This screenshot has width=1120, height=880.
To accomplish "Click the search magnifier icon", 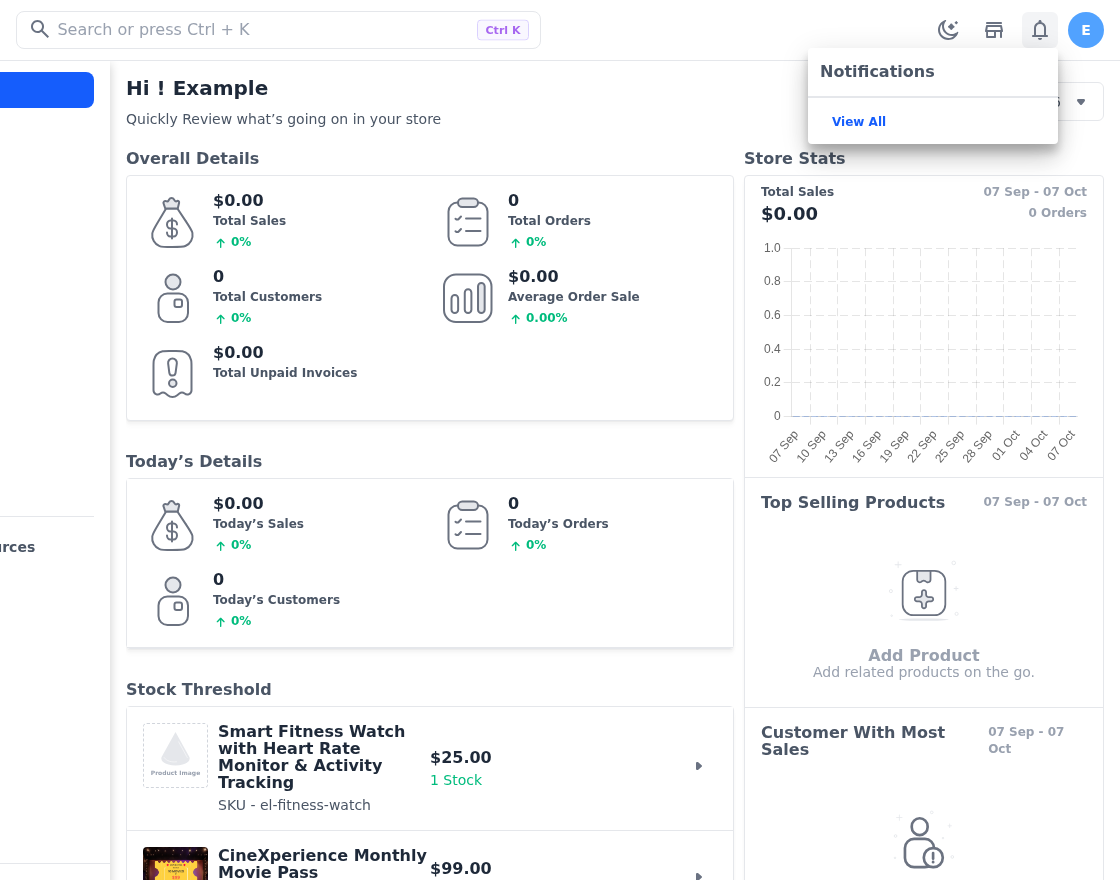I will 40,29.
